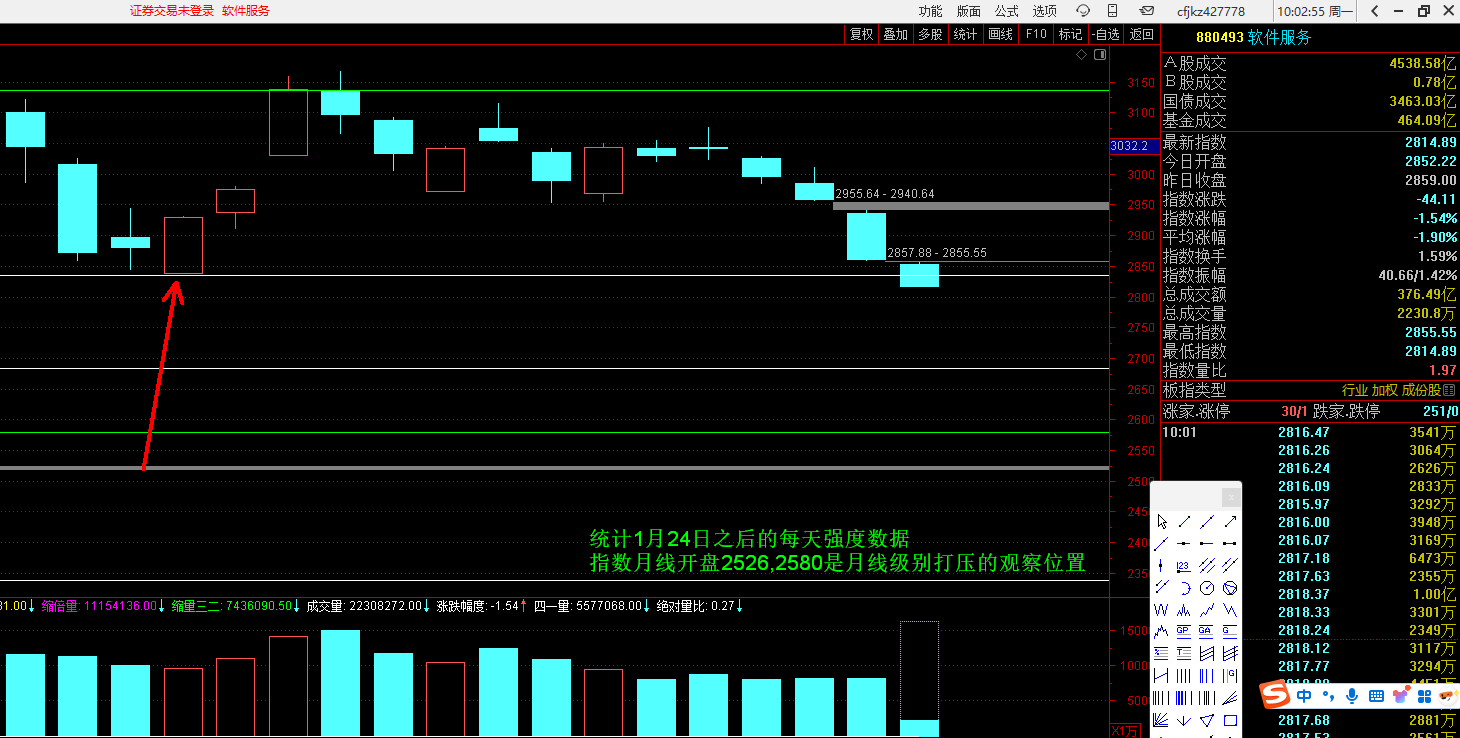
Task: Remove from watchlist with -自选
Action: tap(1106, 34)
